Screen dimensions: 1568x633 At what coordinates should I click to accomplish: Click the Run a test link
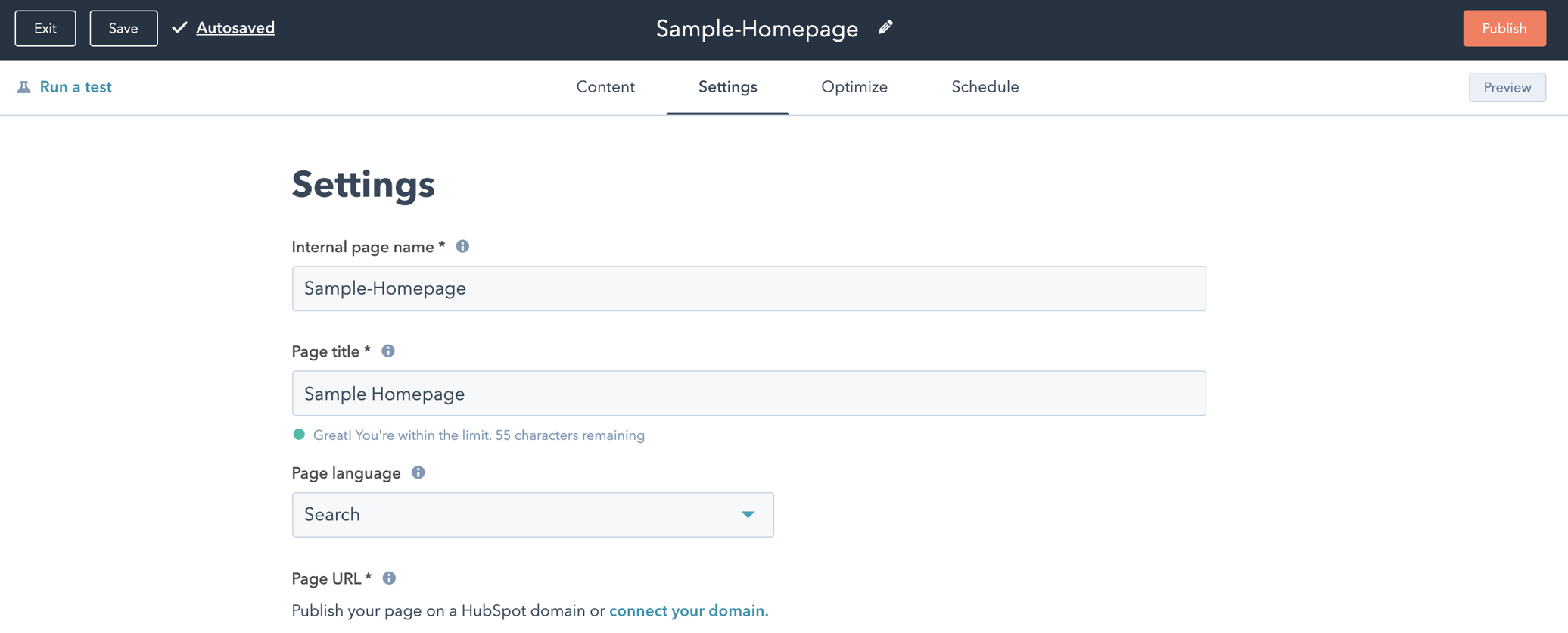[76, 87]
